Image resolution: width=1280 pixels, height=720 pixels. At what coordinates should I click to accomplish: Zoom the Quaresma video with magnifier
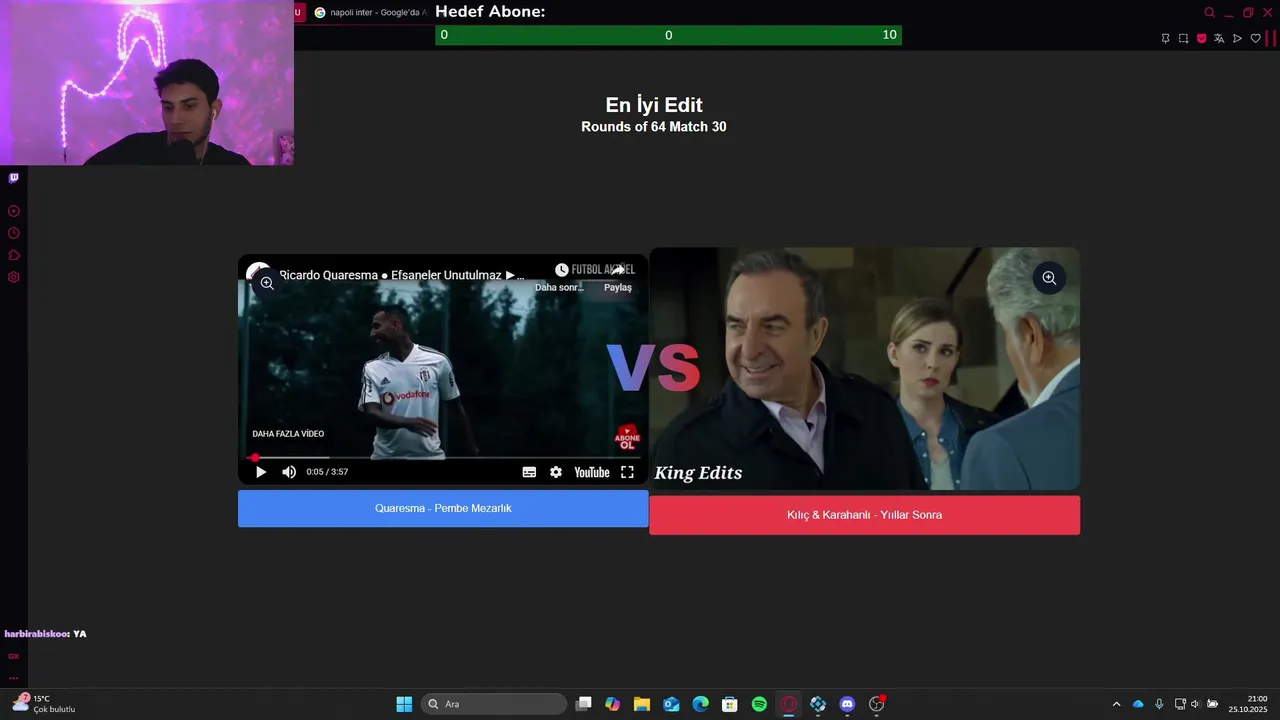tap(267, 283)
